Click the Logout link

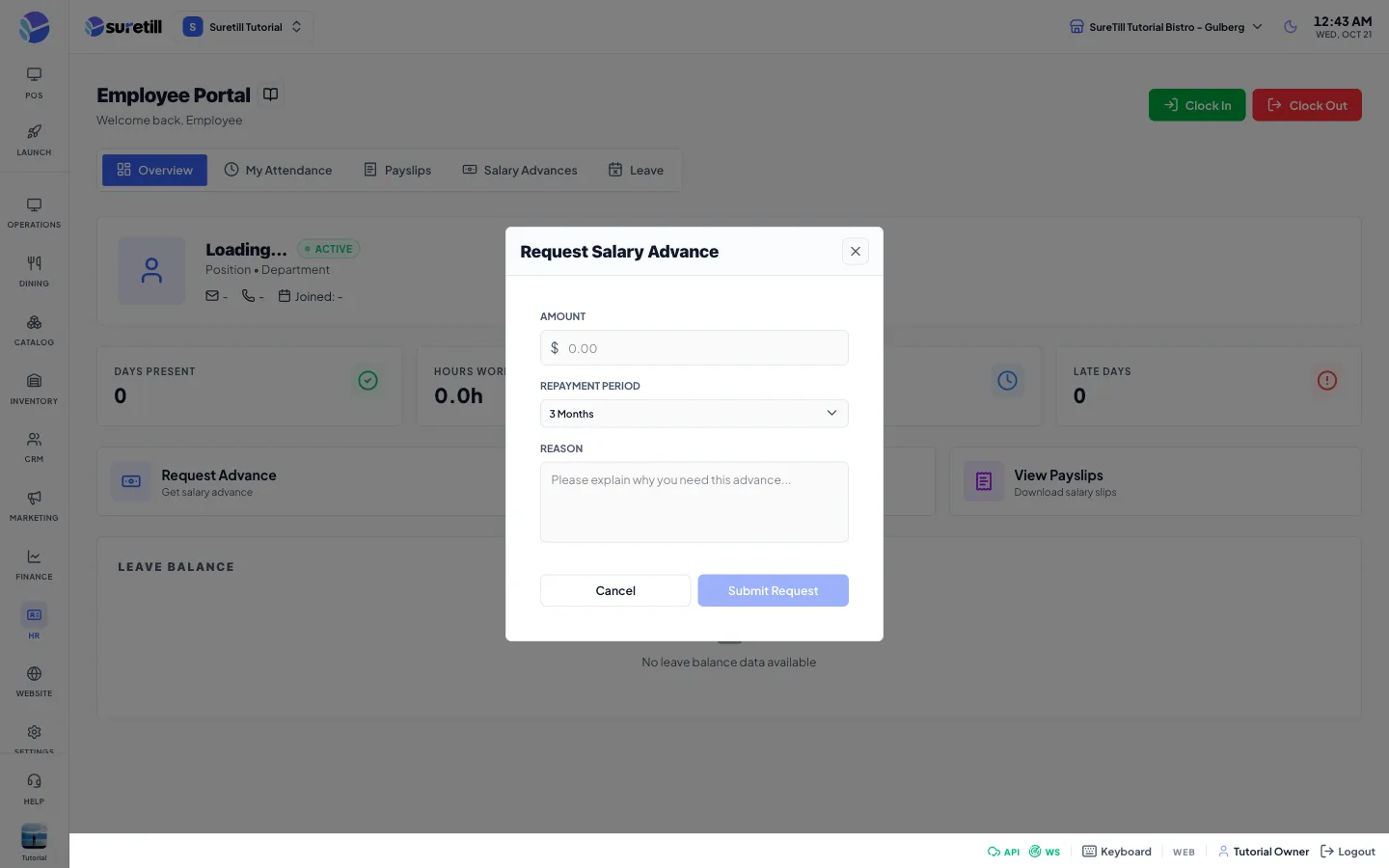(1348, 852)
